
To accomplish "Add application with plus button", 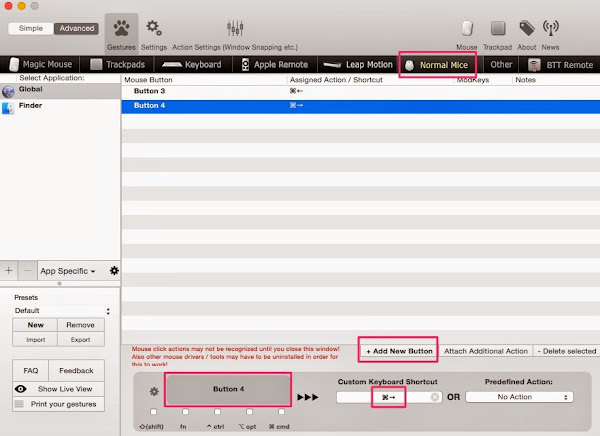I will (x=8, y=271).
